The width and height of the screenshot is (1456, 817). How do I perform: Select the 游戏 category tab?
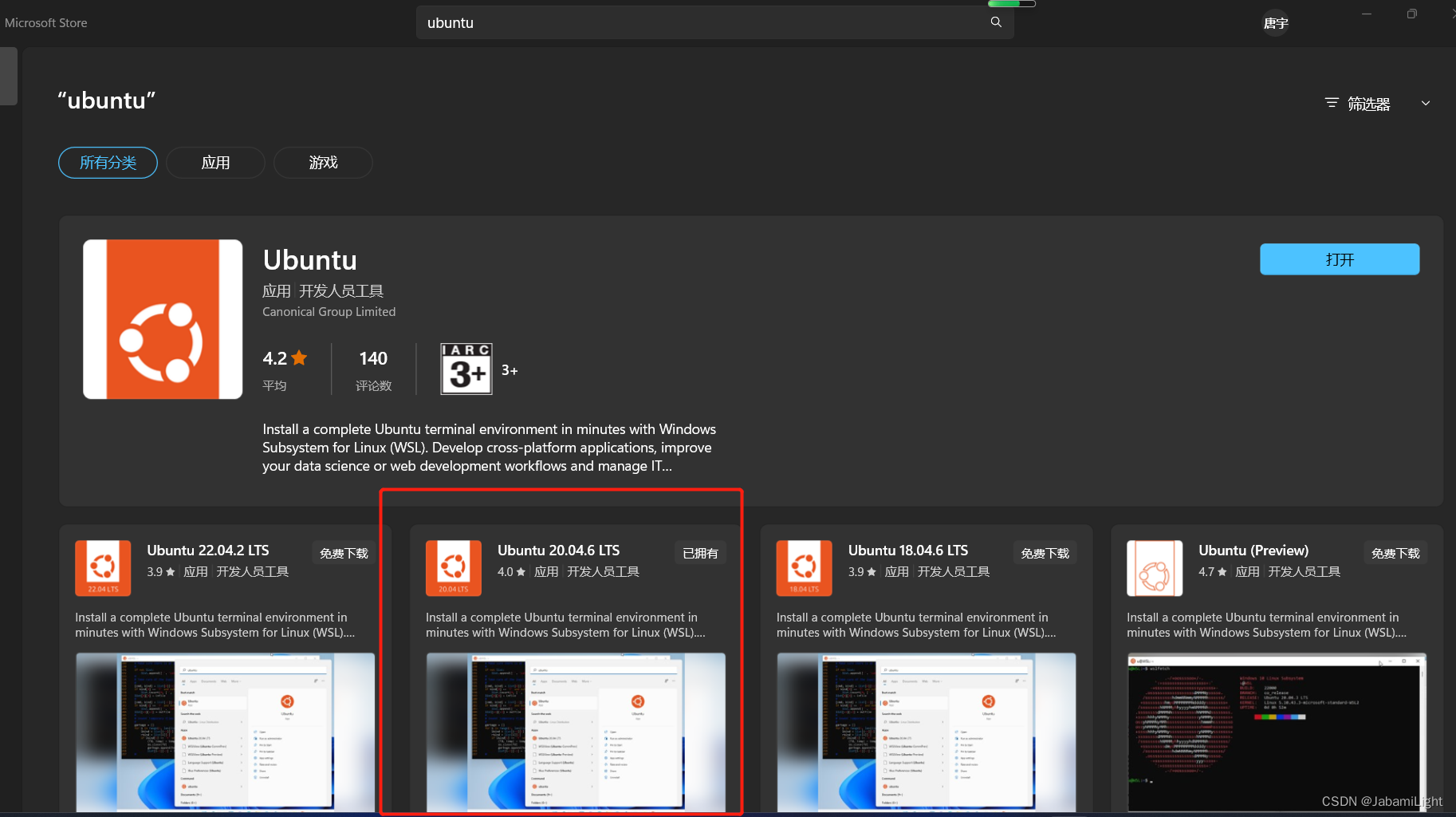(x=323, y=163)
